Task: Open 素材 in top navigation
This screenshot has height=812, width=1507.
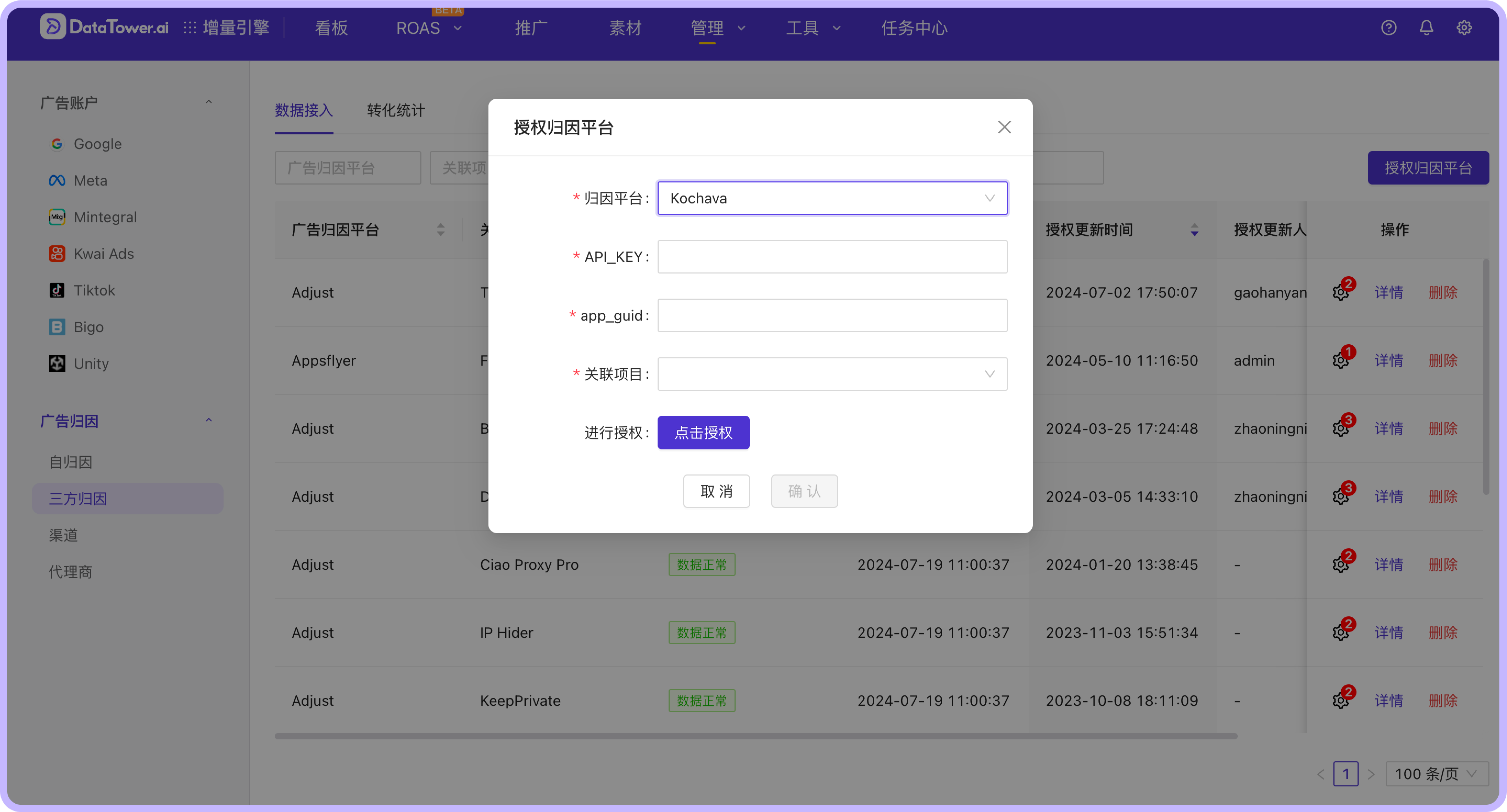Action: click(625, 27)
